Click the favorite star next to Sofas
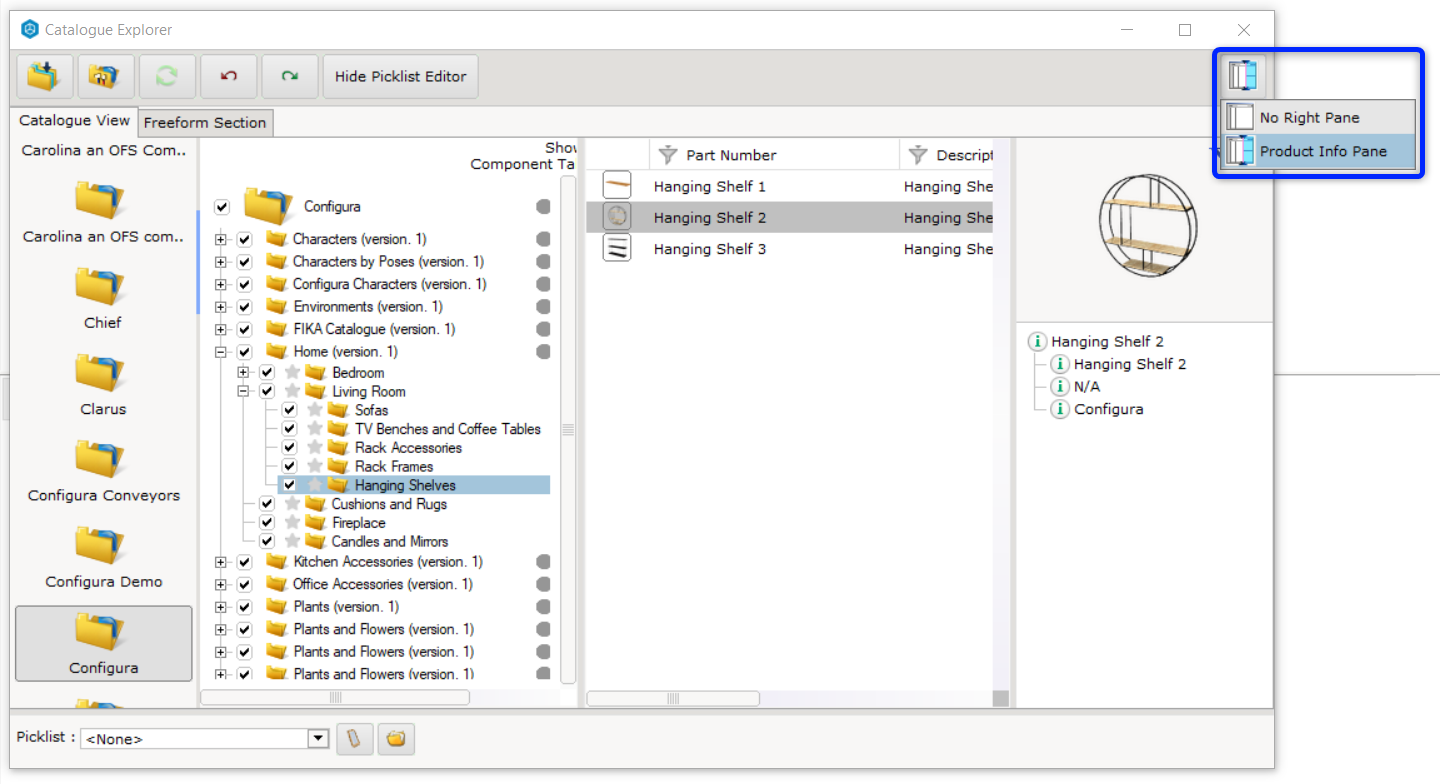 coord(314,410)
